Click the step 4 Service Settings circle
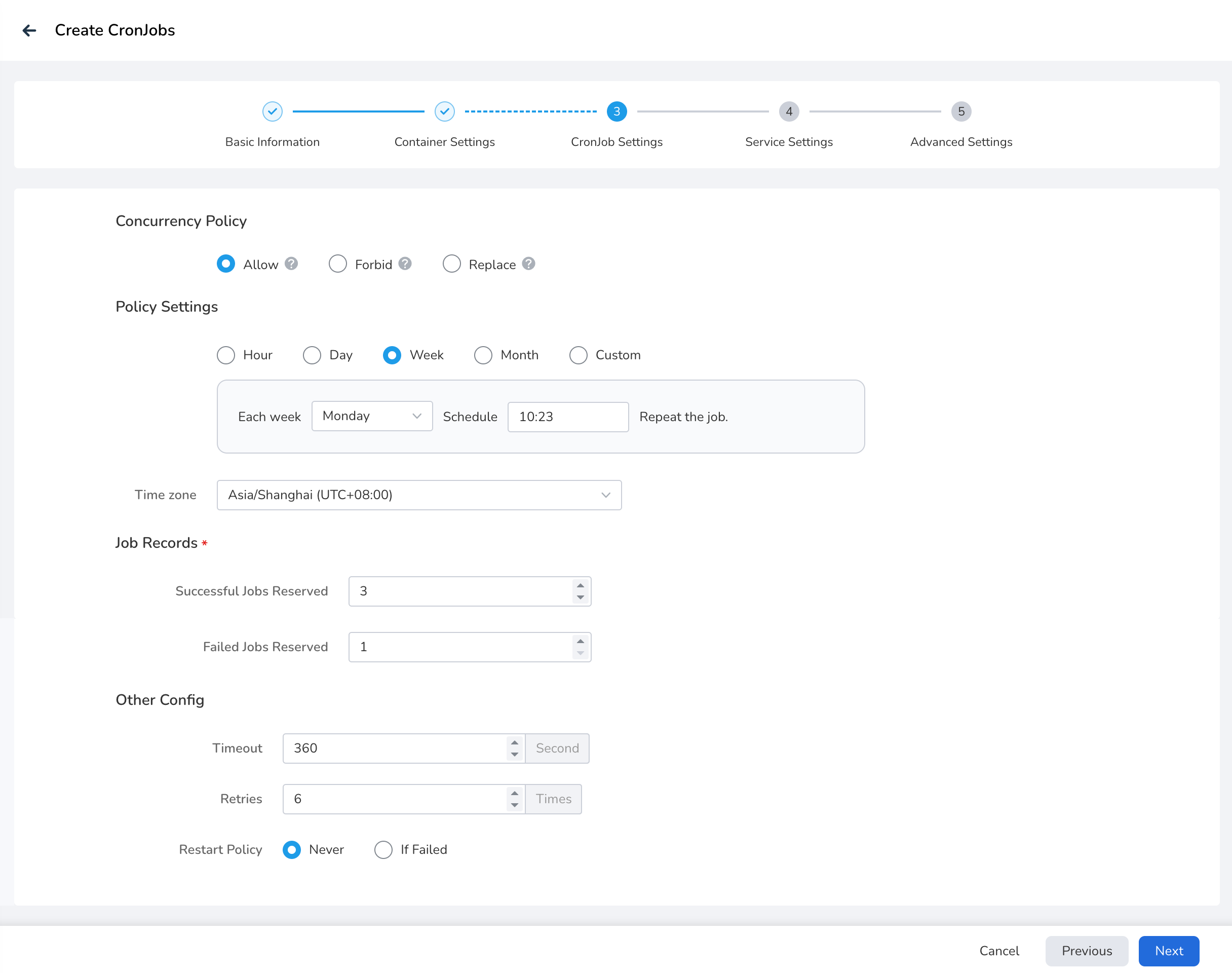The height and width of the screenshot is (973, 1232). (789, 111)
